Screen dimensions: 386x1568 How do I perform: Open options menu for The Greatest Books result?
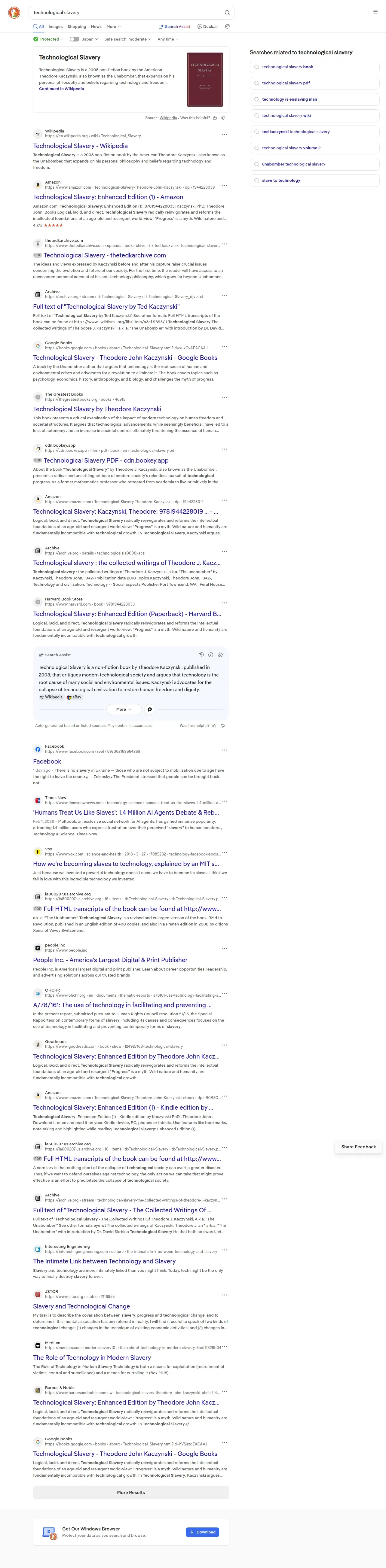tap(225, 397)
